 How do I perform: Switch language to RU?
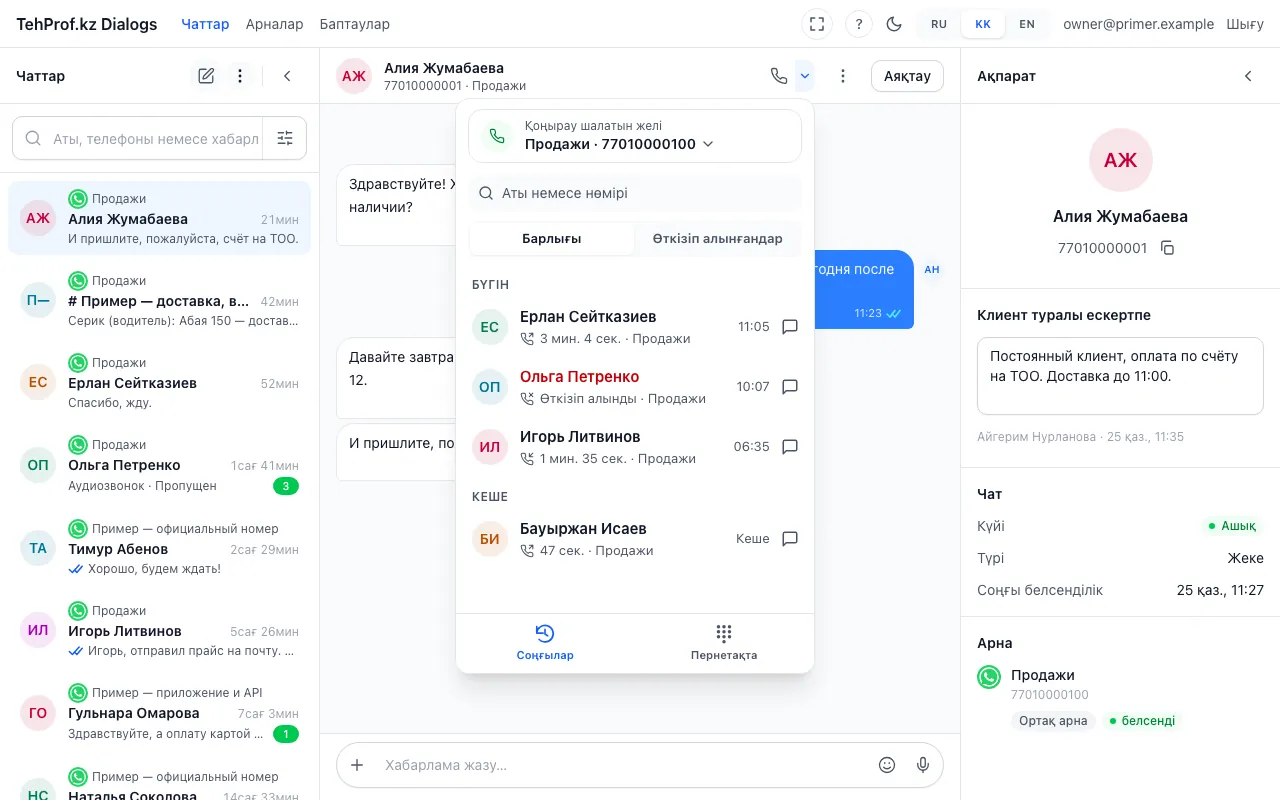pos(939,24)
